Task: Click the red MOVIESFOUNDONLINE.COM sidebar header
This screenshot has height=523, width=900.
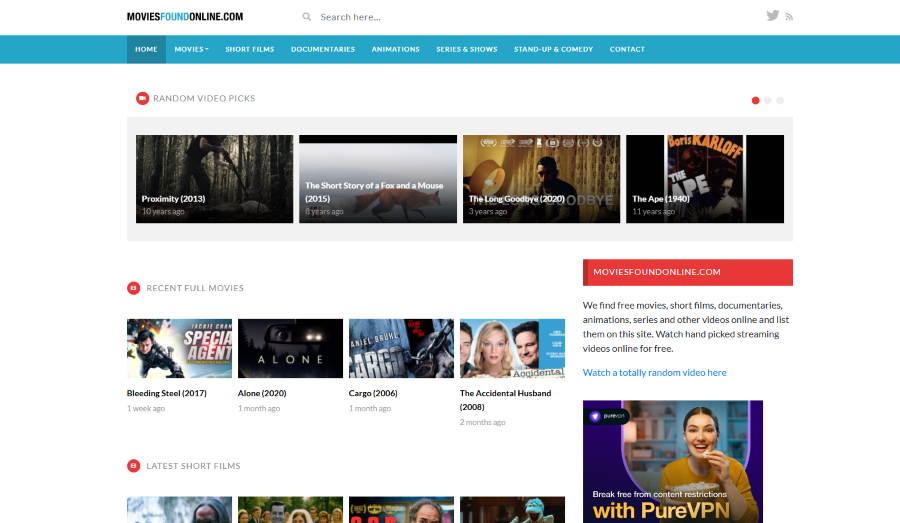Action: click(x=688, y=272)
